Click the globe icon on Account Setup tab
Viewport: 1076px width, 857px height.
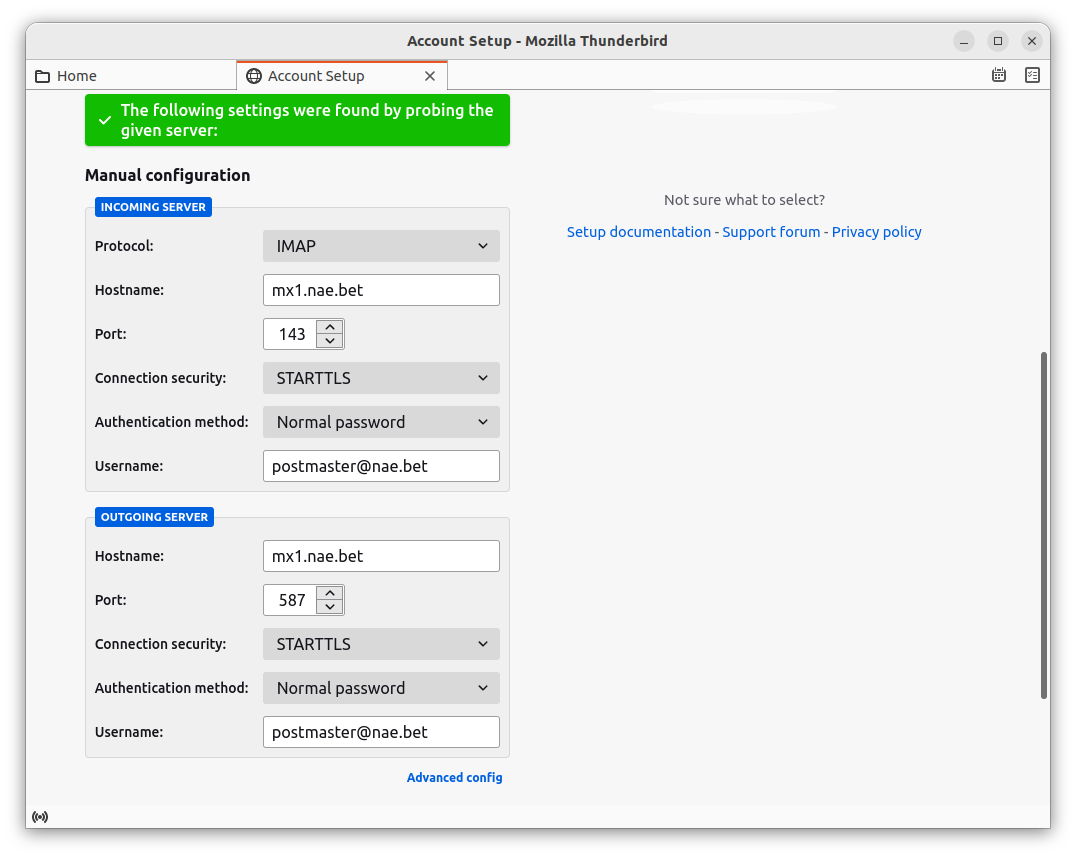[254, 75]
